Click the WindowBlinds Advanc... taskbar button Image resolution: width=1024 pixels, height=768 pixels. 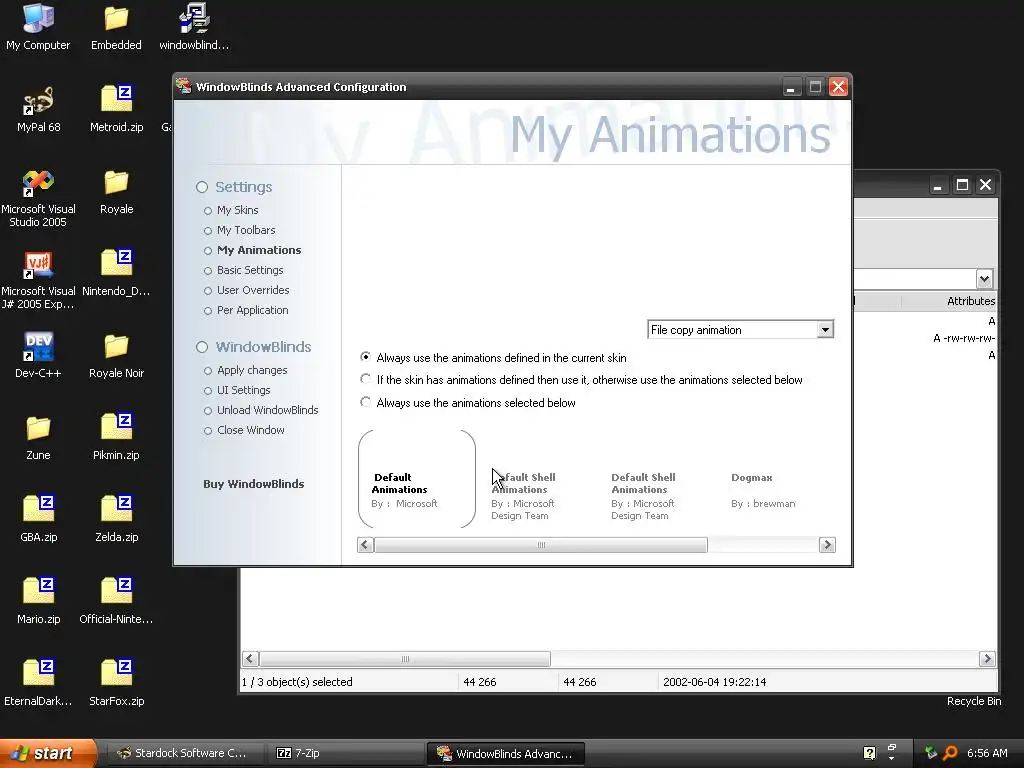[x=505, y=753]
